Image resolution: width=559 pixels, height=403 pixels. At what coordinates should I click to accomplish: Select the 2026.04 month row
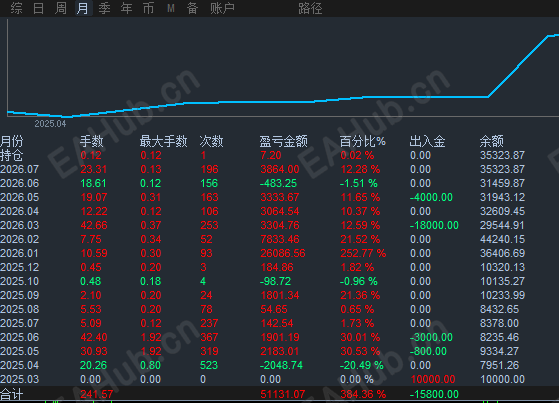click(262, 211)
